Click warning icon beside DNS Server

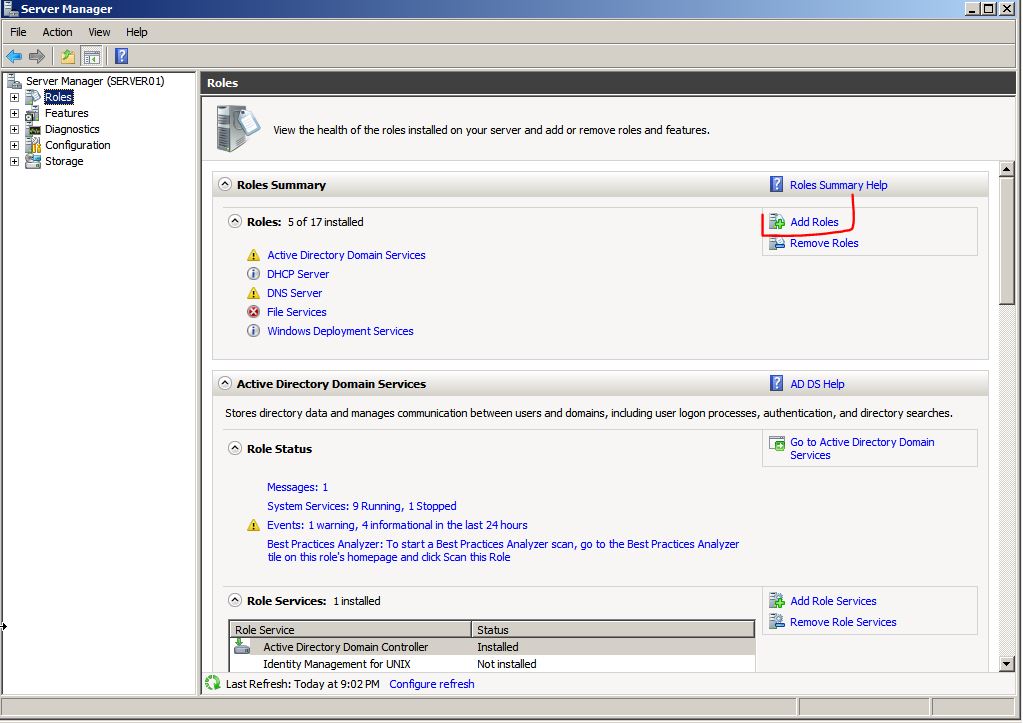tap(253, 293)
